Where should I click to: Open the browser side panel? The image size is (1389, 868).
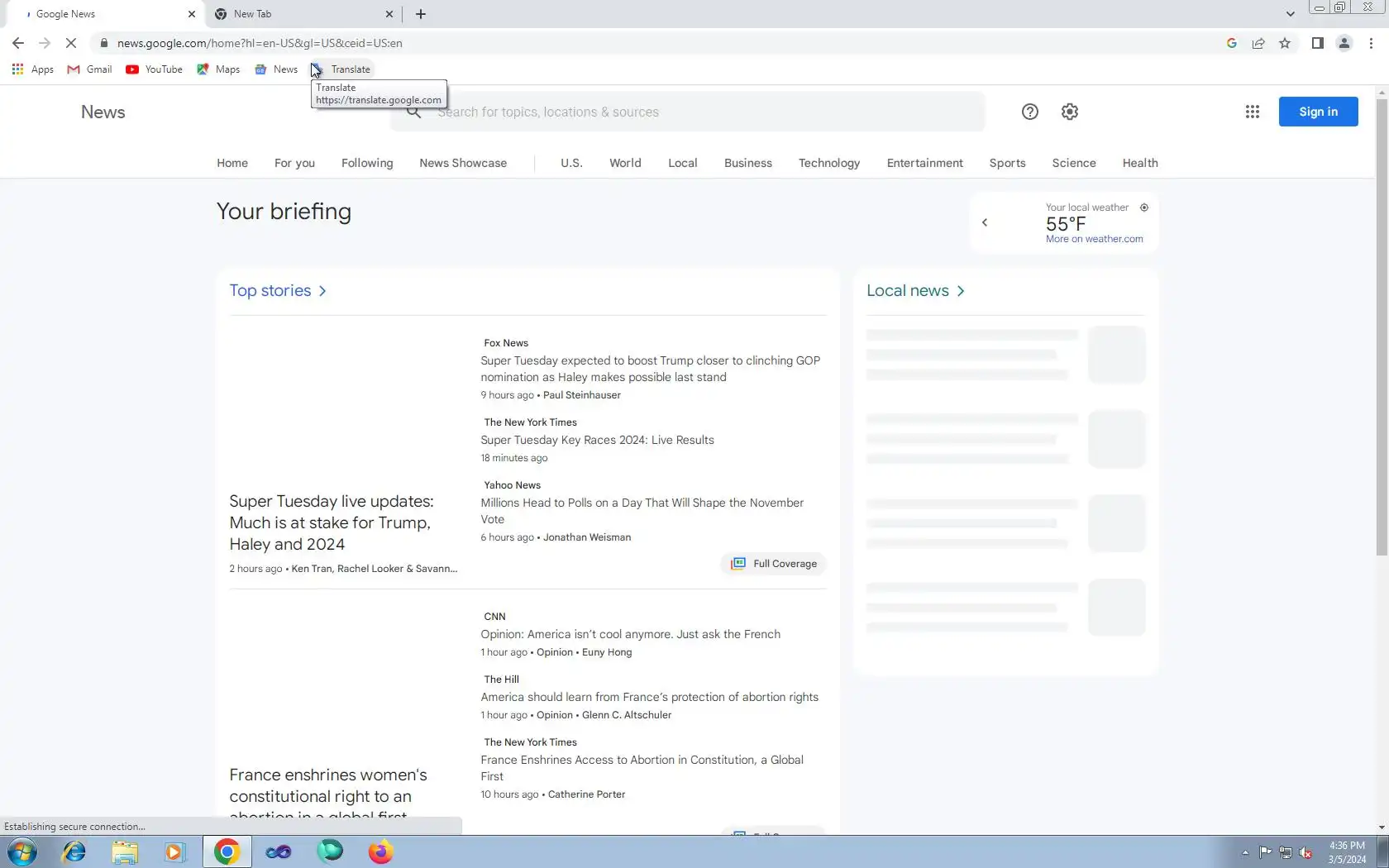click(1318, 43)
